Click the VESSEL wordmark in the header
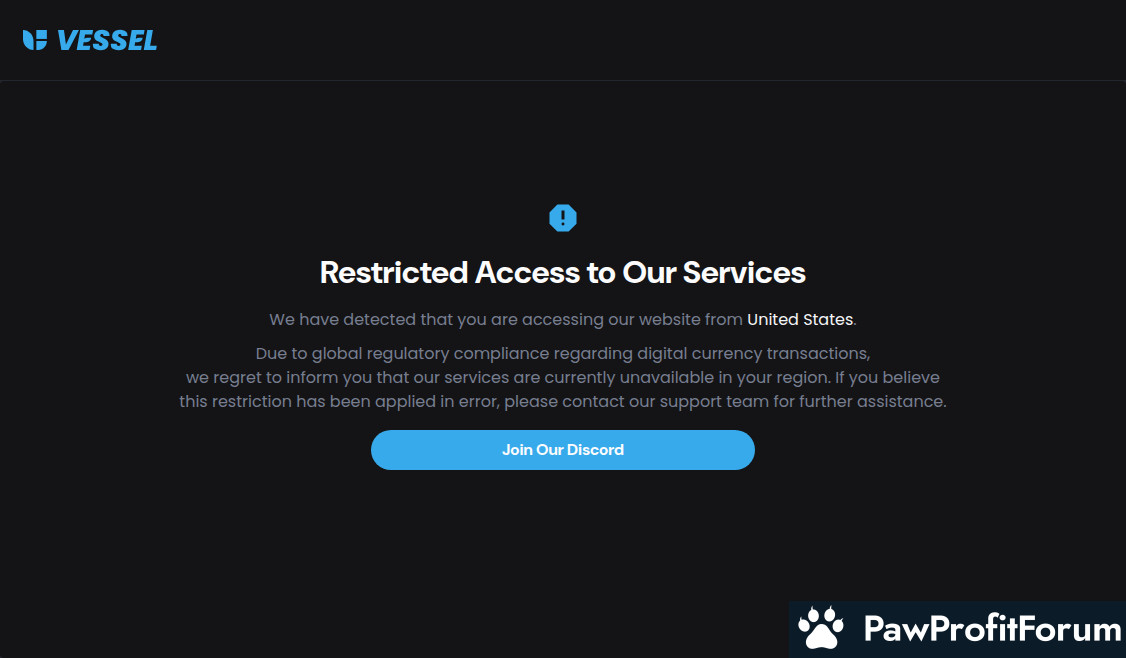 (x=106, y=40)
